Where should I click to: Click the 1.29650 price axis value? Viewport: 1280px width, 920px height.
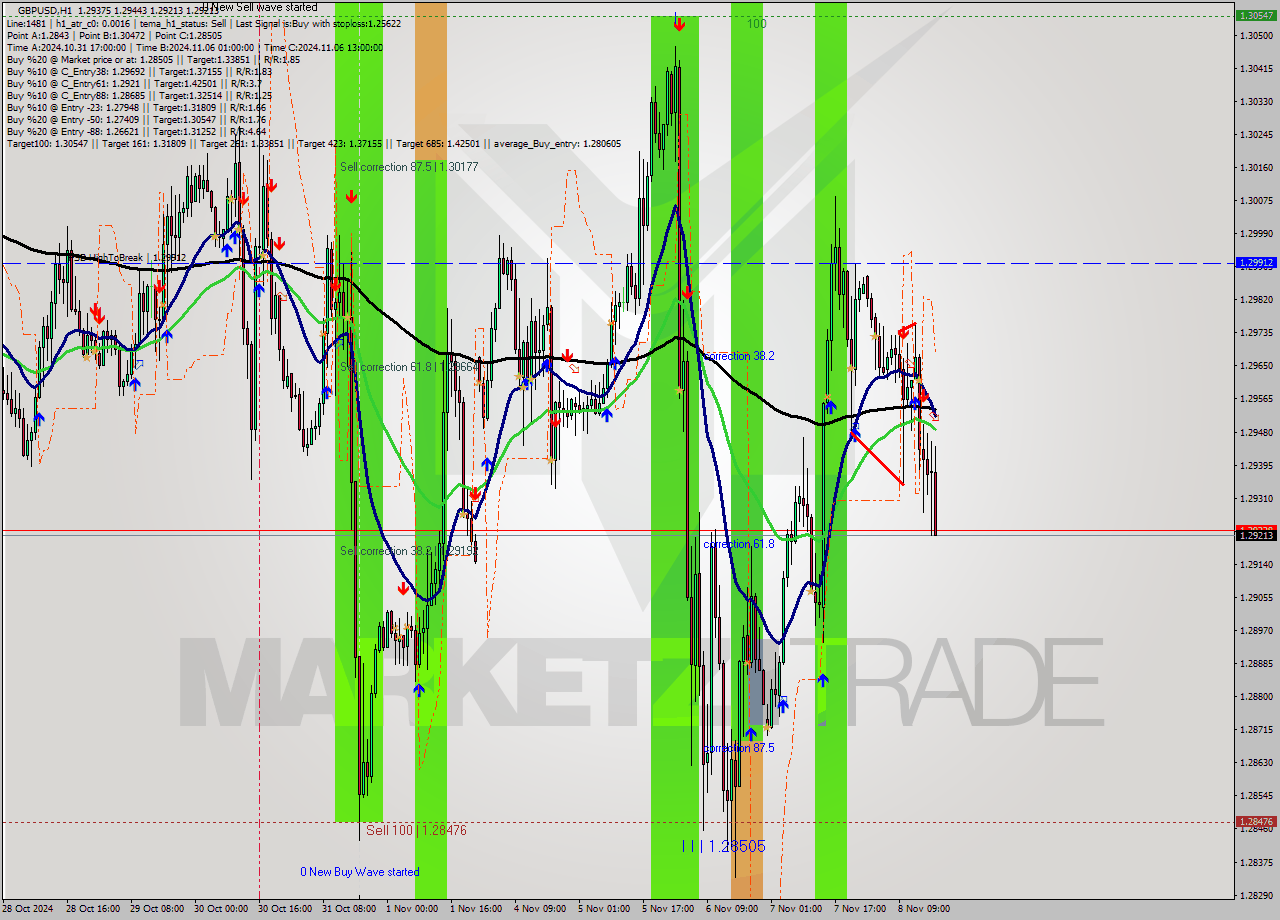pyautogui.click(x=1256, y=365)
